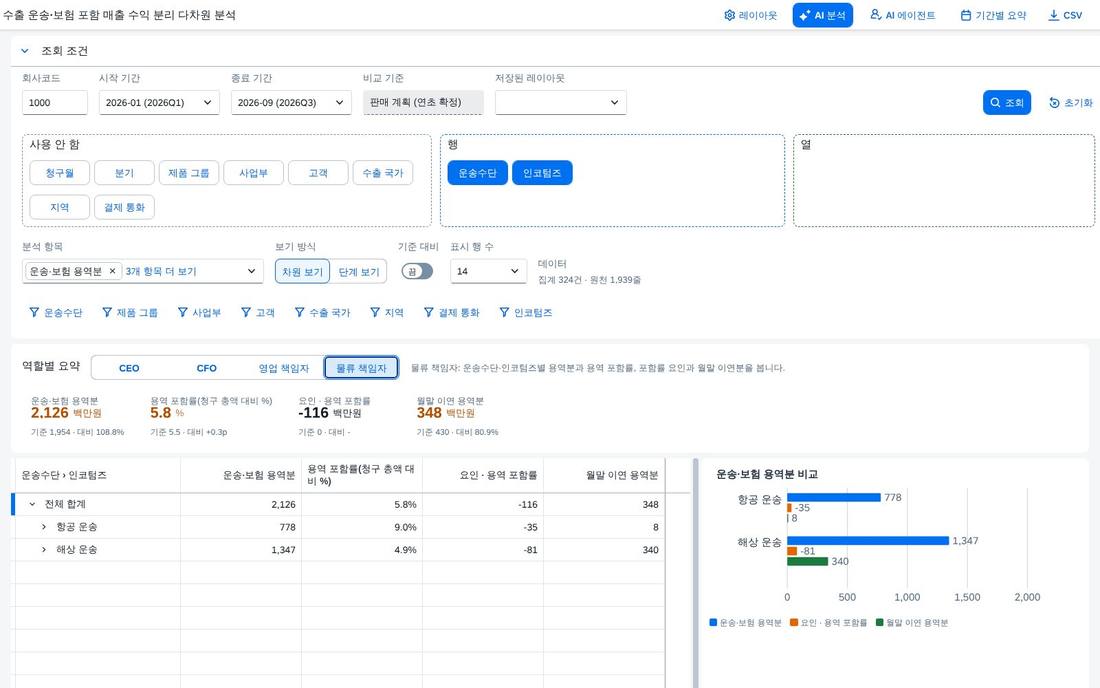
Task: Click the 인코텀즈 row chip
Action: (542, 173)
